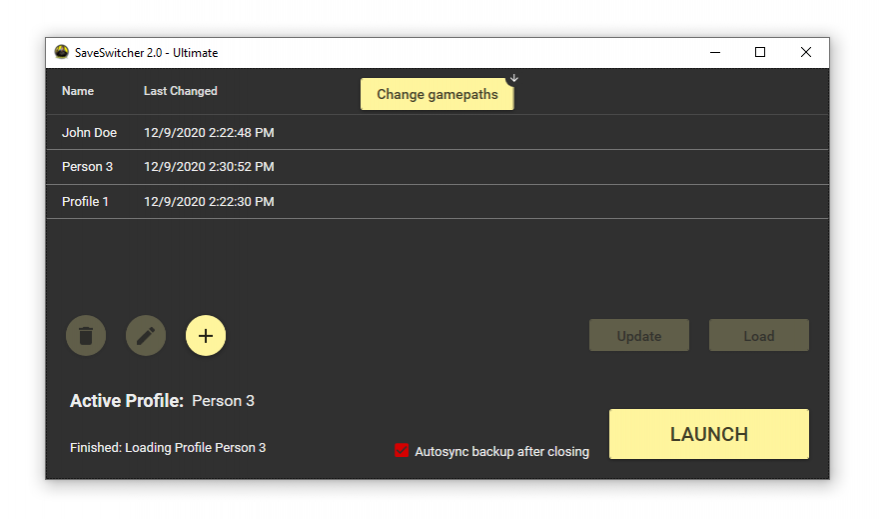This screenshot has width=880, height=519.
Task: Click the small down arrow above Change gamepaths
Action: pyautogui.click(x=514, y=78)
